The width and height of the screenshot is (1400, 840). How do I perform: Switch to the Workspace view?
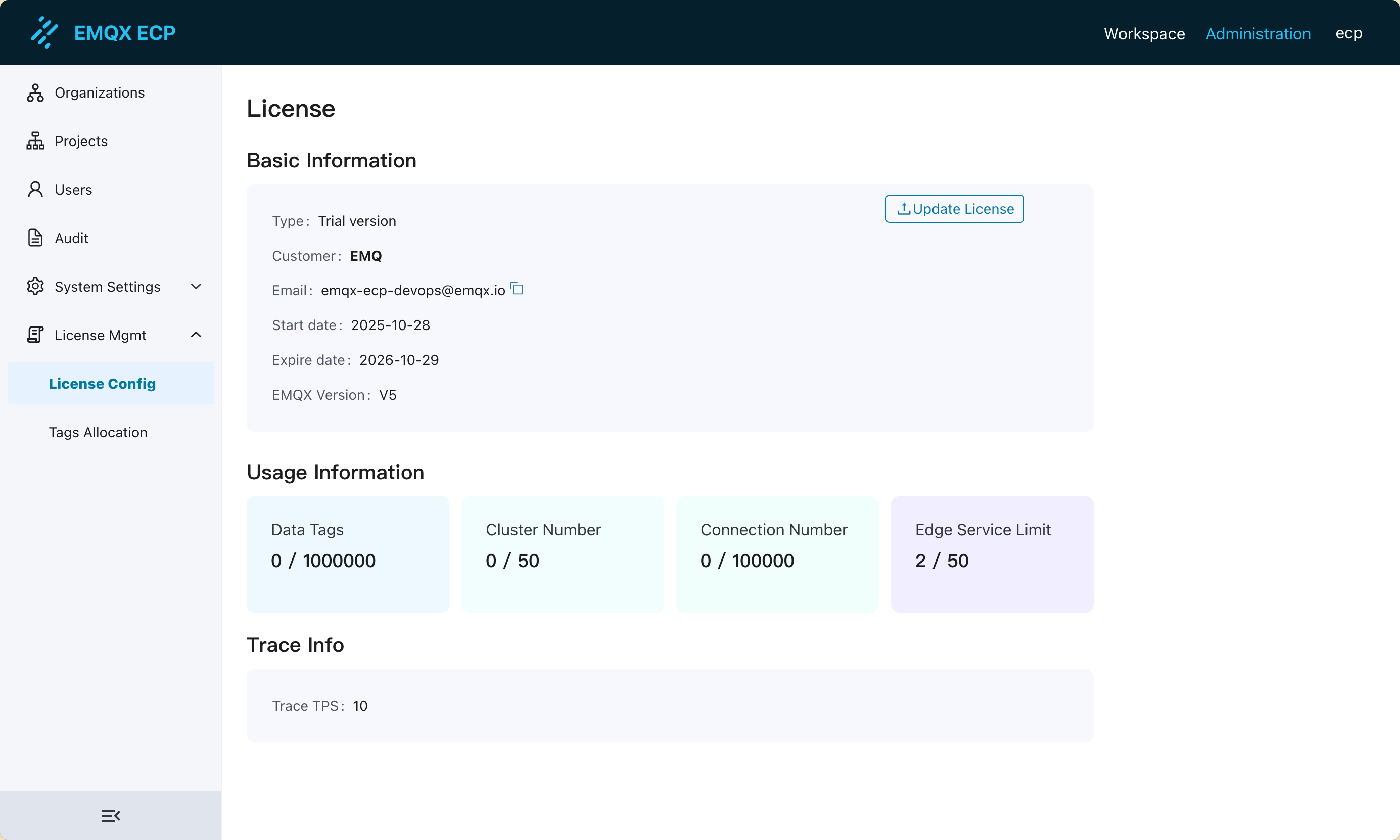[x=1144, y=33]
